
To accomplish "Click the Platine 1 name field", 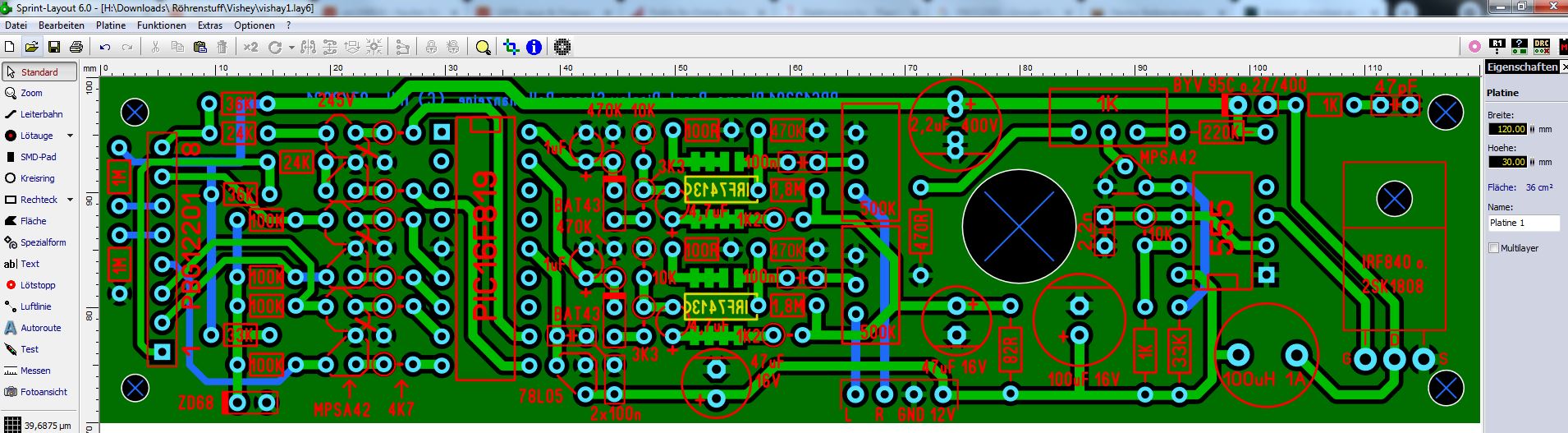I will [1523, 223].
